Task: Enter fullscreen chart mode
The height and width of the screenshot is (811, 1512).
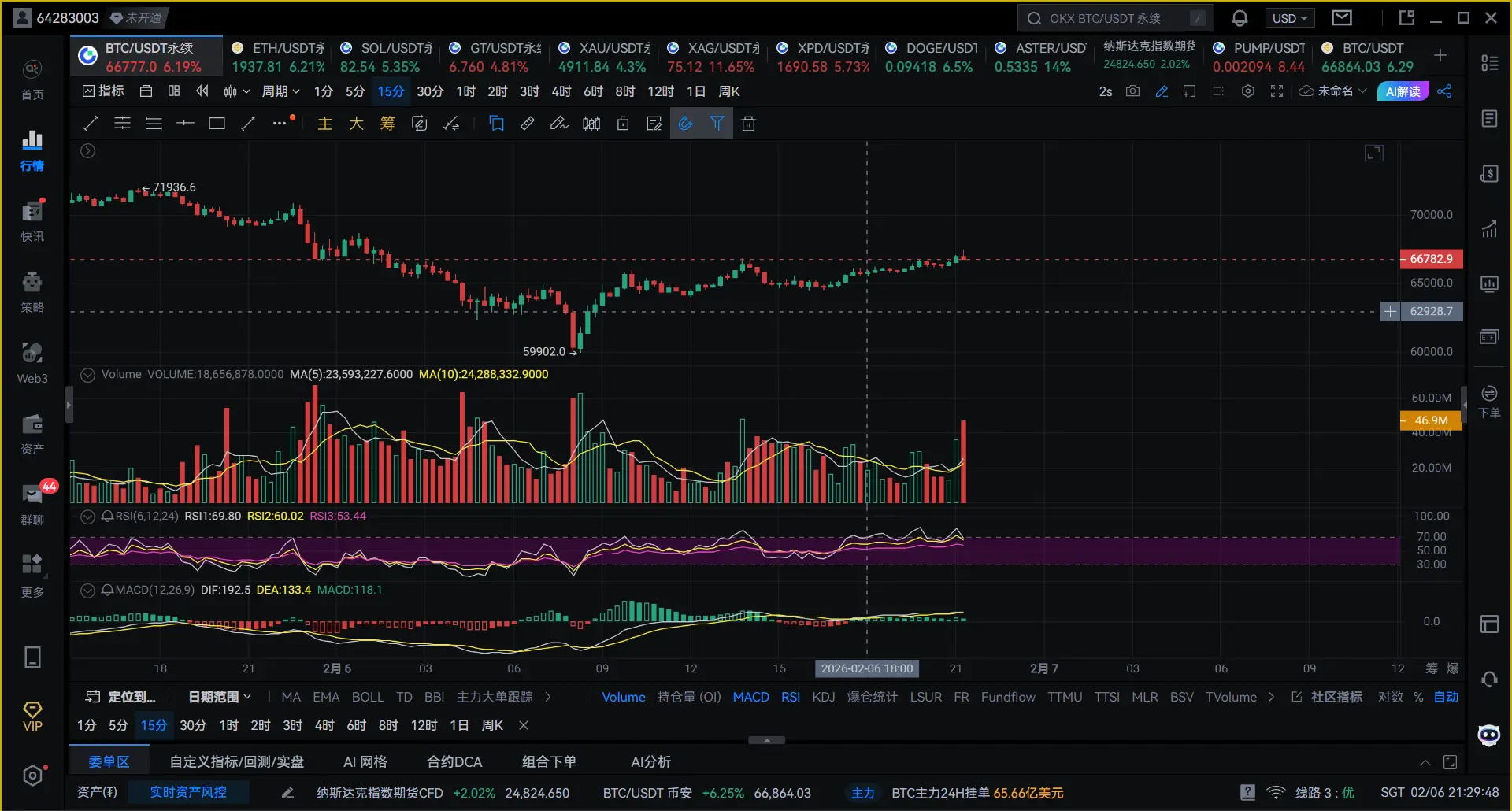Action: 1277,91
